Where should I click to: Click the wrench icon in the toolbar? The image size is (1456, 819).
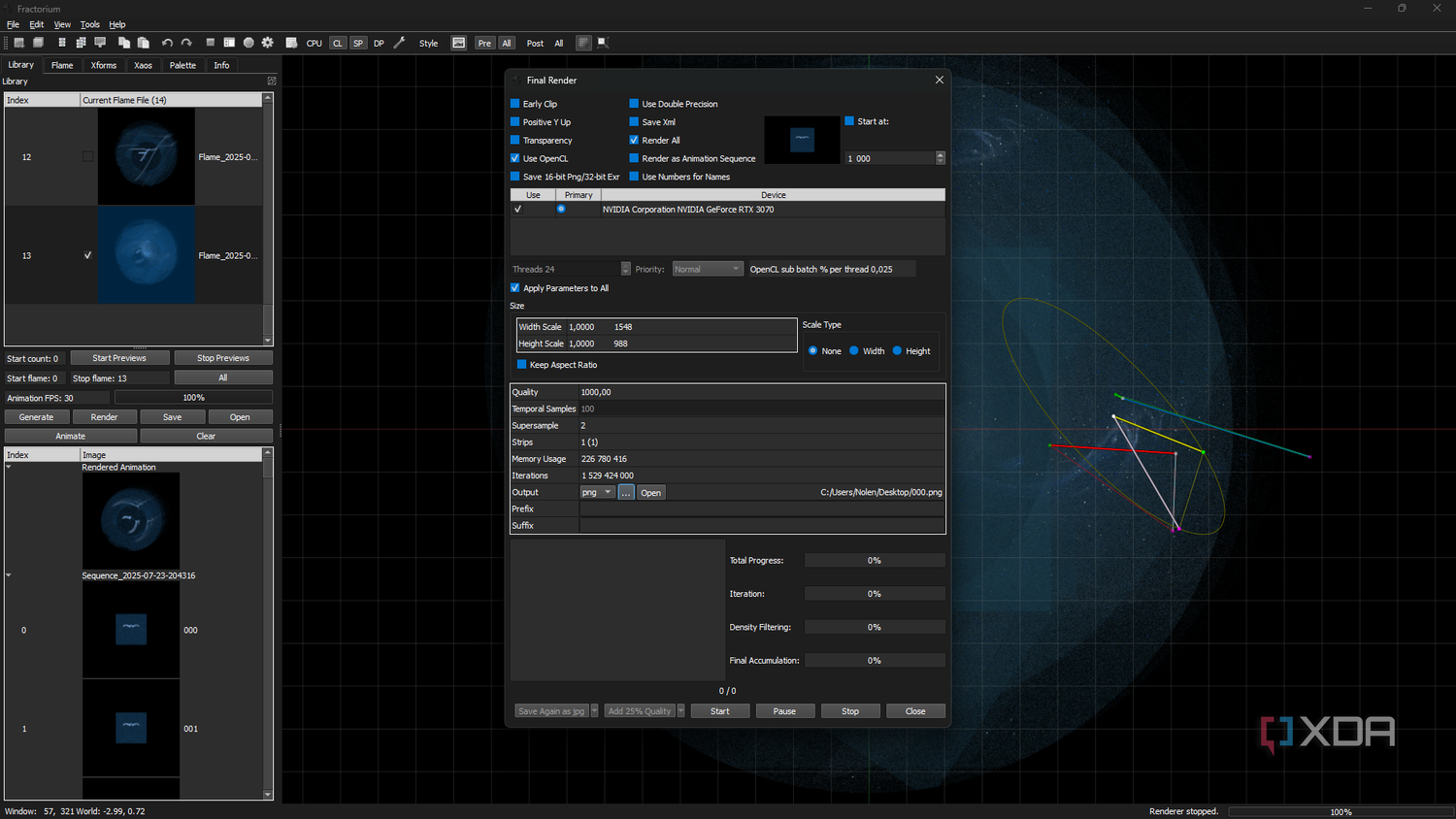[x=399, y=43]
